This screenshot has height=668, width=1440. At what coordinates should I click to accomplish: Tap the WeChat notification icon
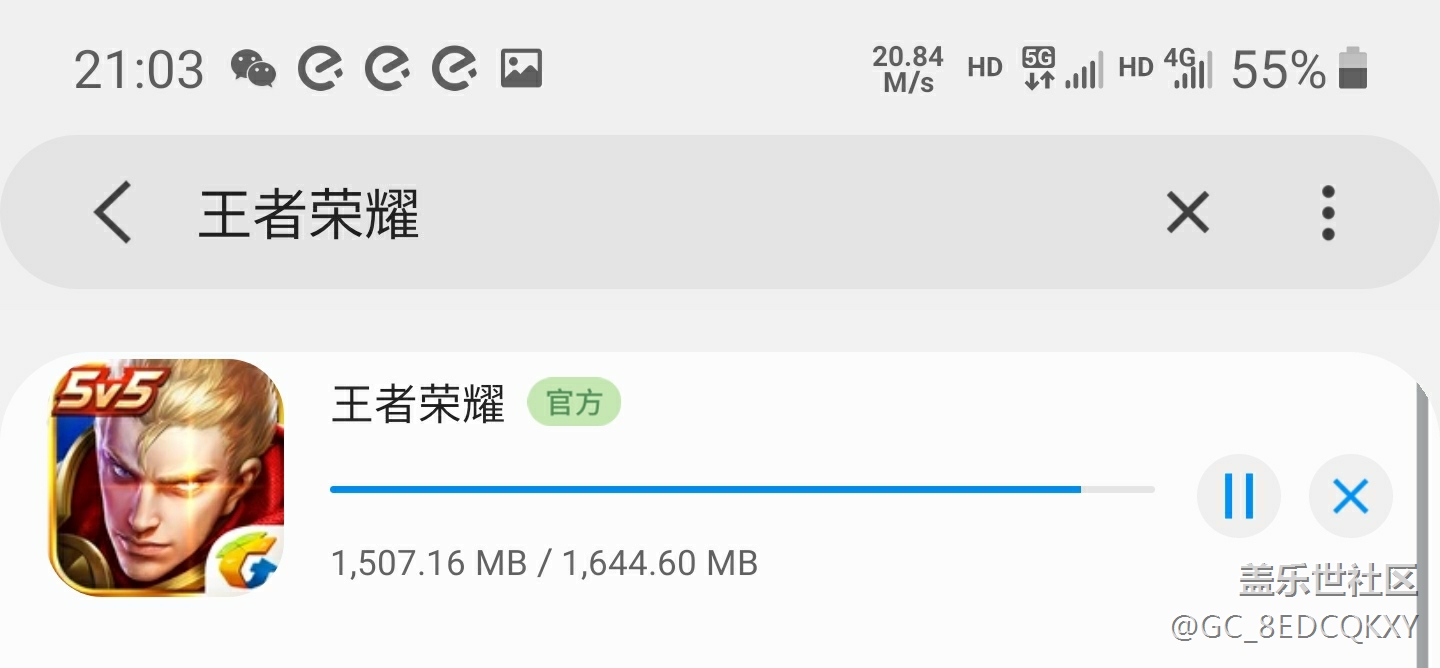click(x=253, y=69)
